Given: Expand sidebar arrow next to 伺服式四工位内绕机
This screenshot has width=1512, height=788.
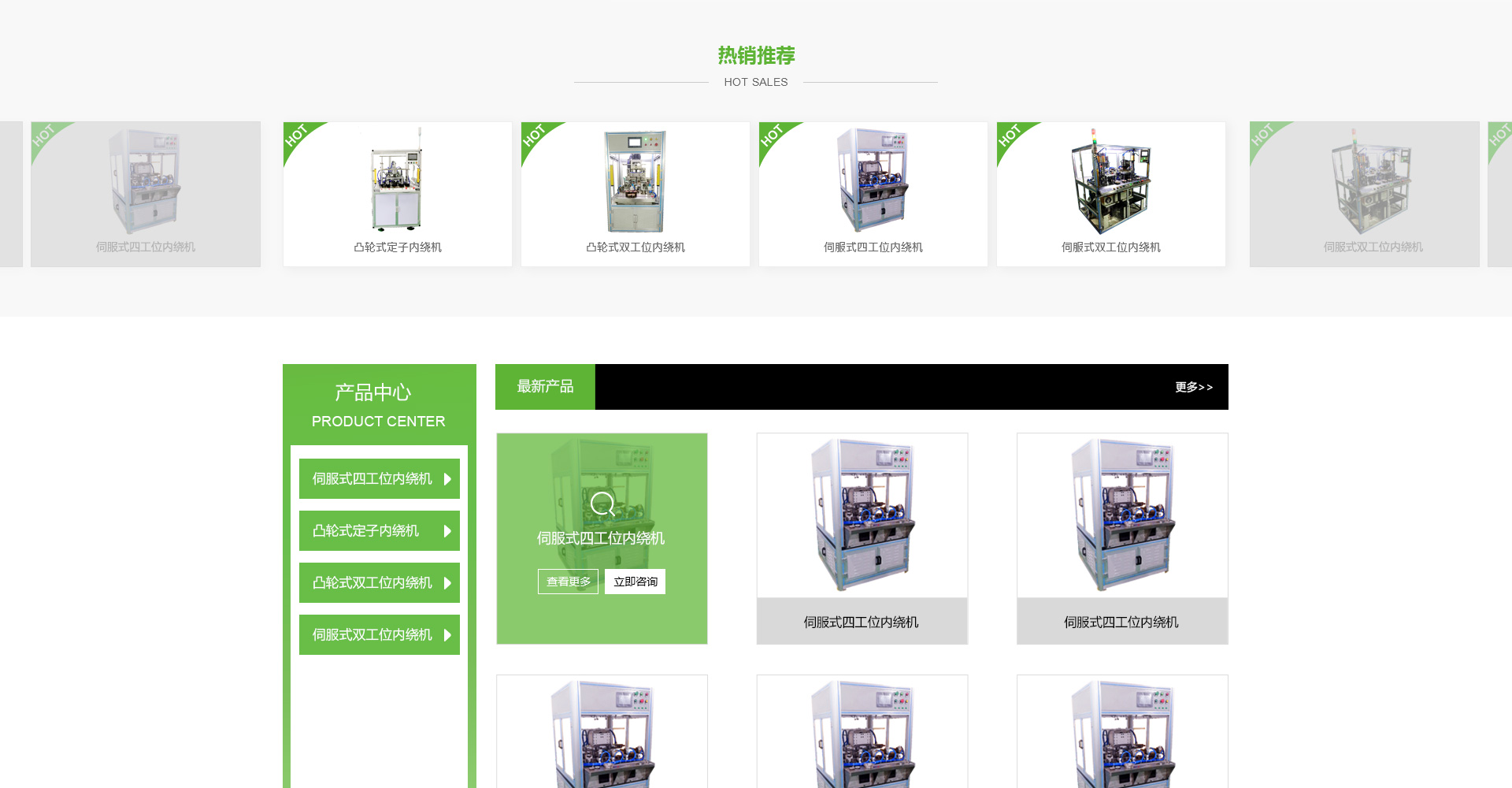Looking at the screenshot, I should tap(447, 479).
